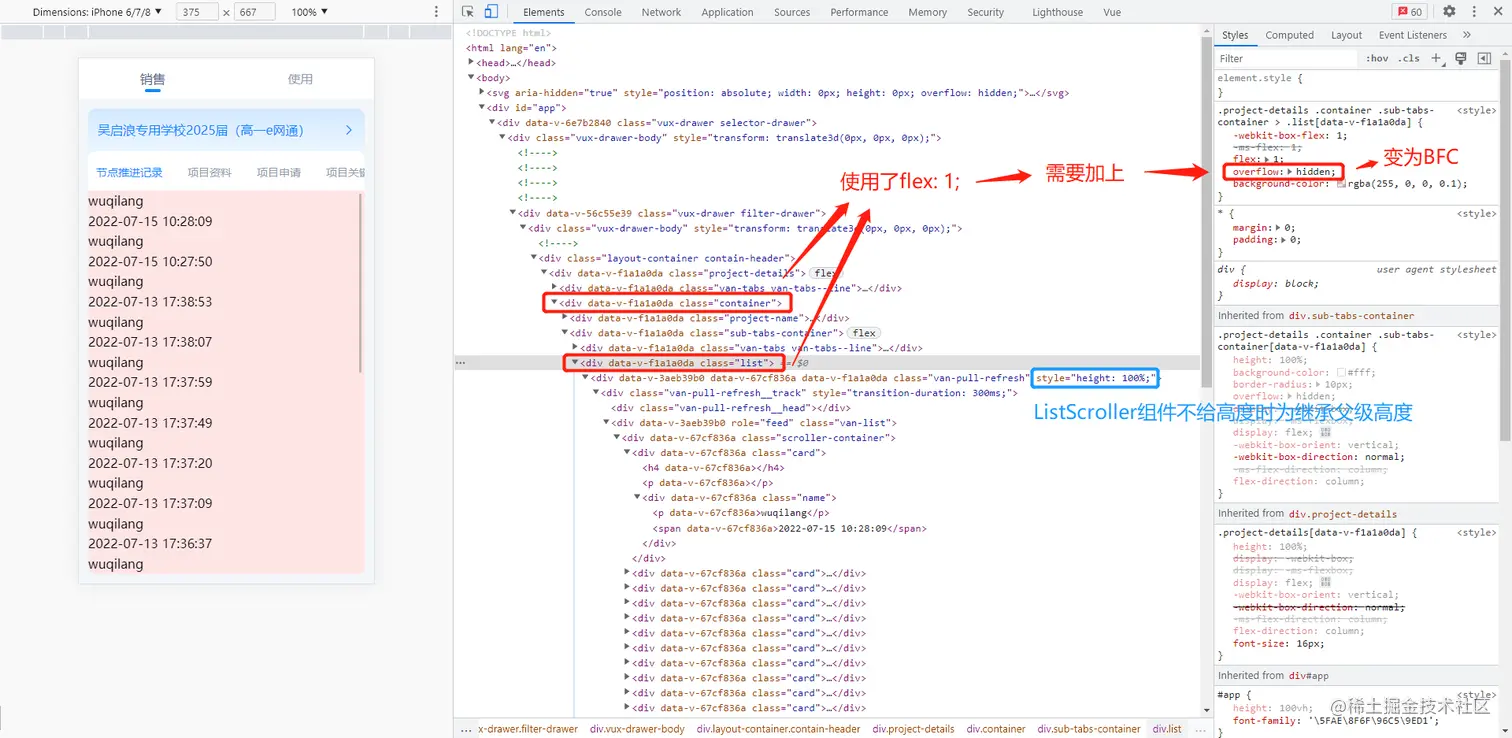
Task: Open the Event Listeners tab
Action: 1413,35
